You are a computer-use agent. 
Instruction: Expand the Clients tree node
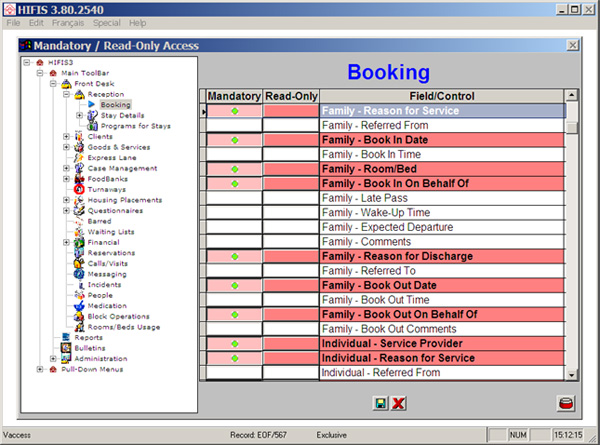(x=66, y=136)
